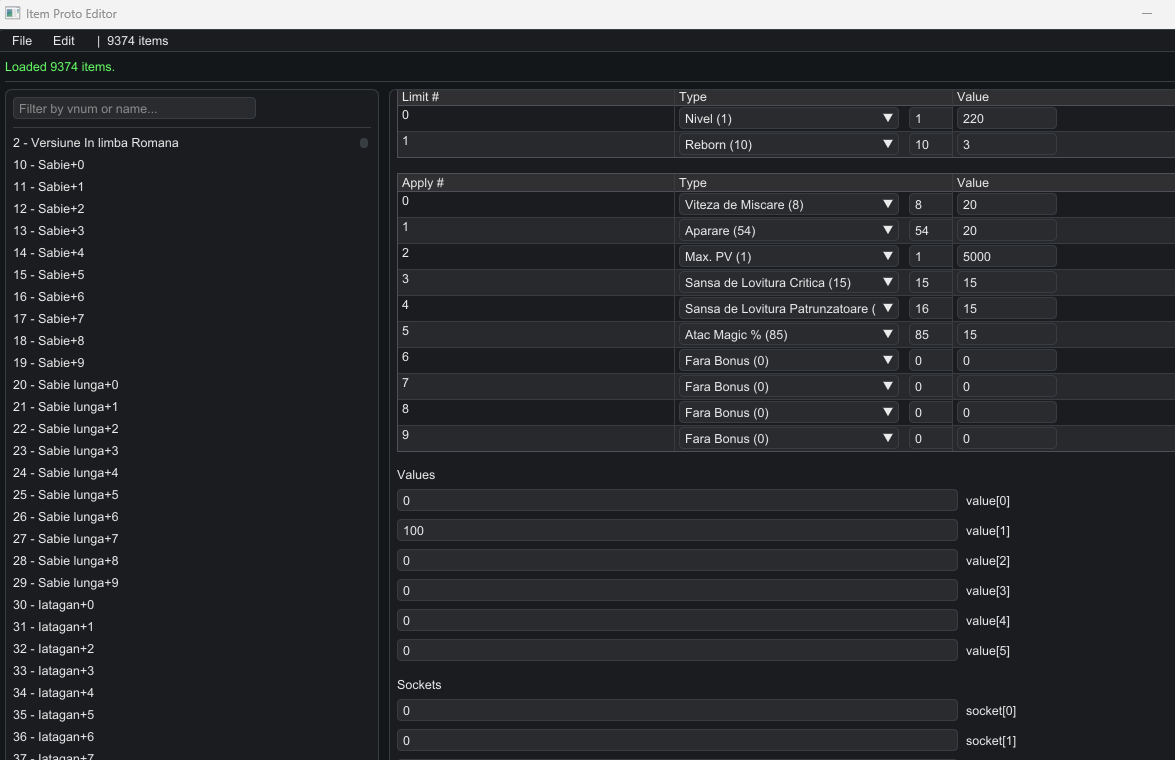Viewport: 1175px width, 760px height.
Task: Select item 32 - Iatagan+2
Action: coord(53,649)
